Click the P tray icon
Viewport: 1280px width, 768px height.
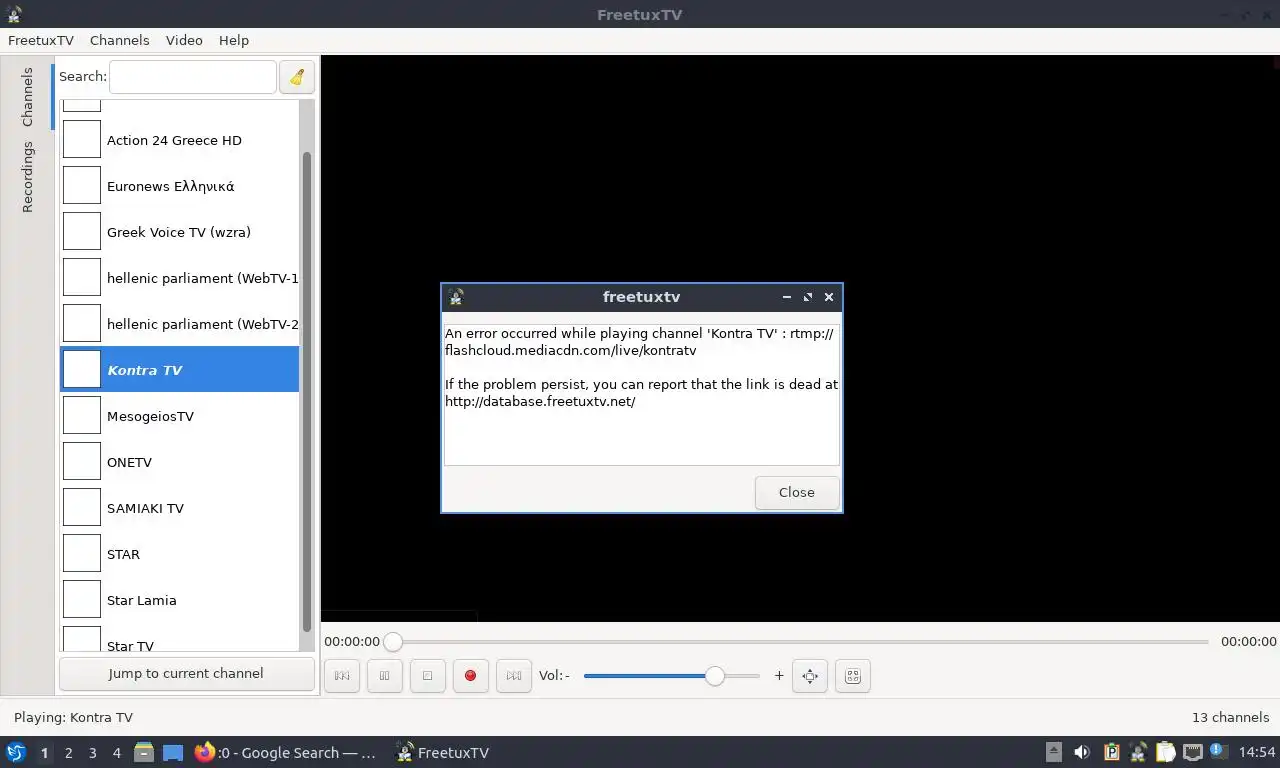1111,752
